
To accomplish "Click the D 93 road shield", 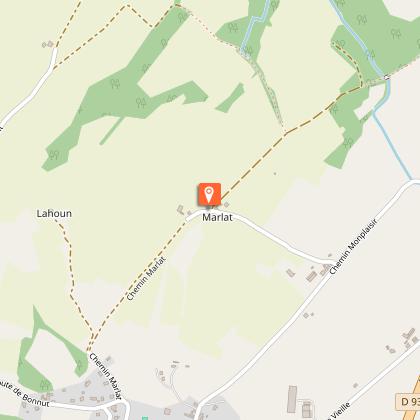I will pos(408,401).
